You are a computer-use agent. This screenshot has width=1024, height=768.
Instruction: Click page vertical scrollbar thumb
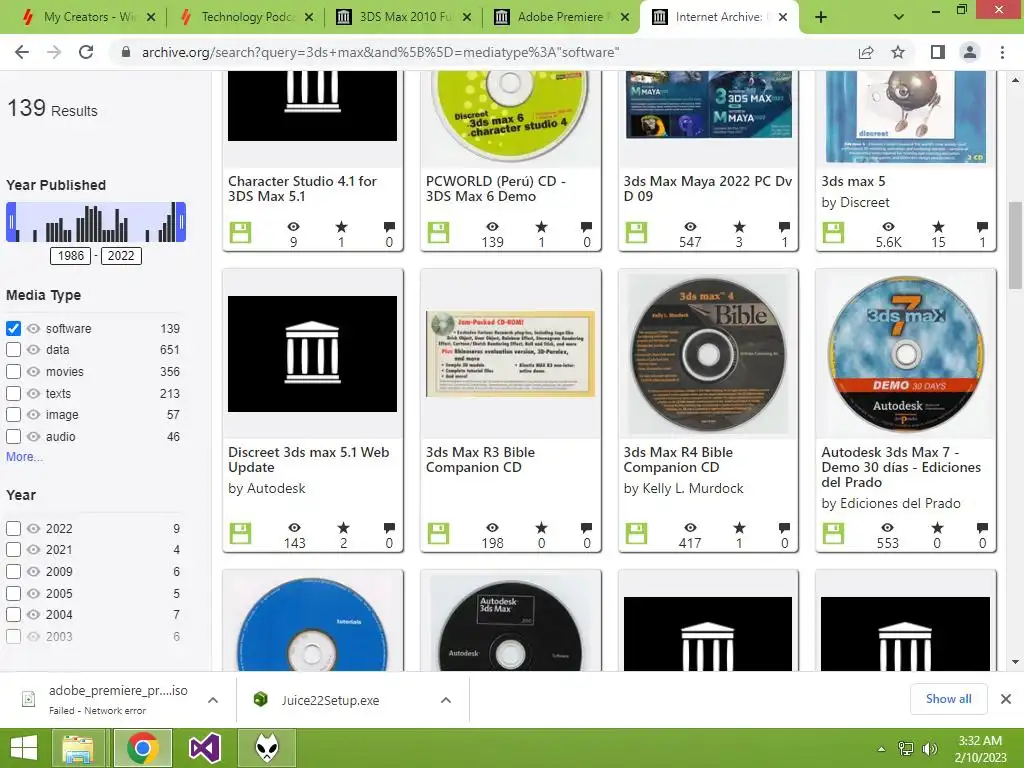tap(1015, 245)
